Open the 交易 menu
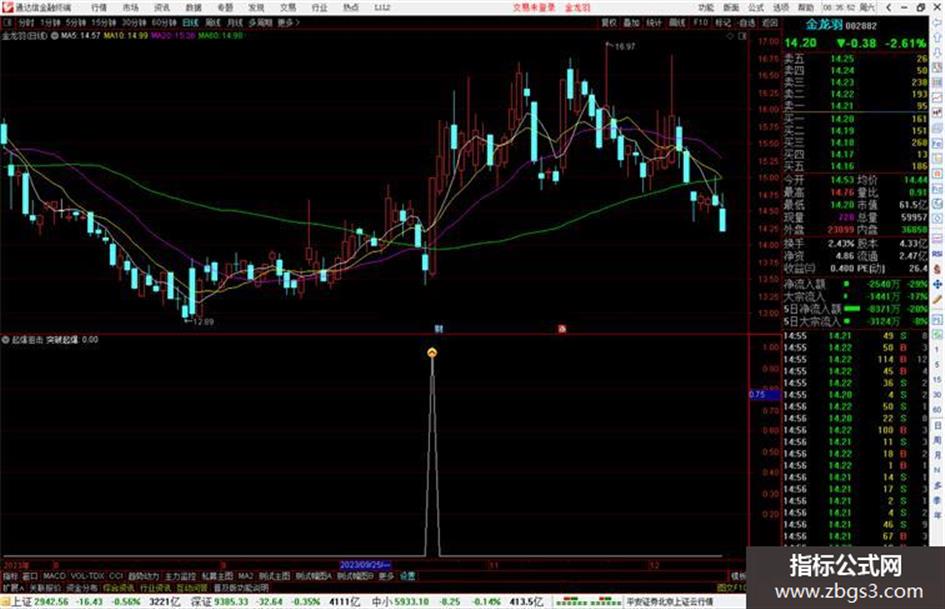 click(x=287, y=7)
